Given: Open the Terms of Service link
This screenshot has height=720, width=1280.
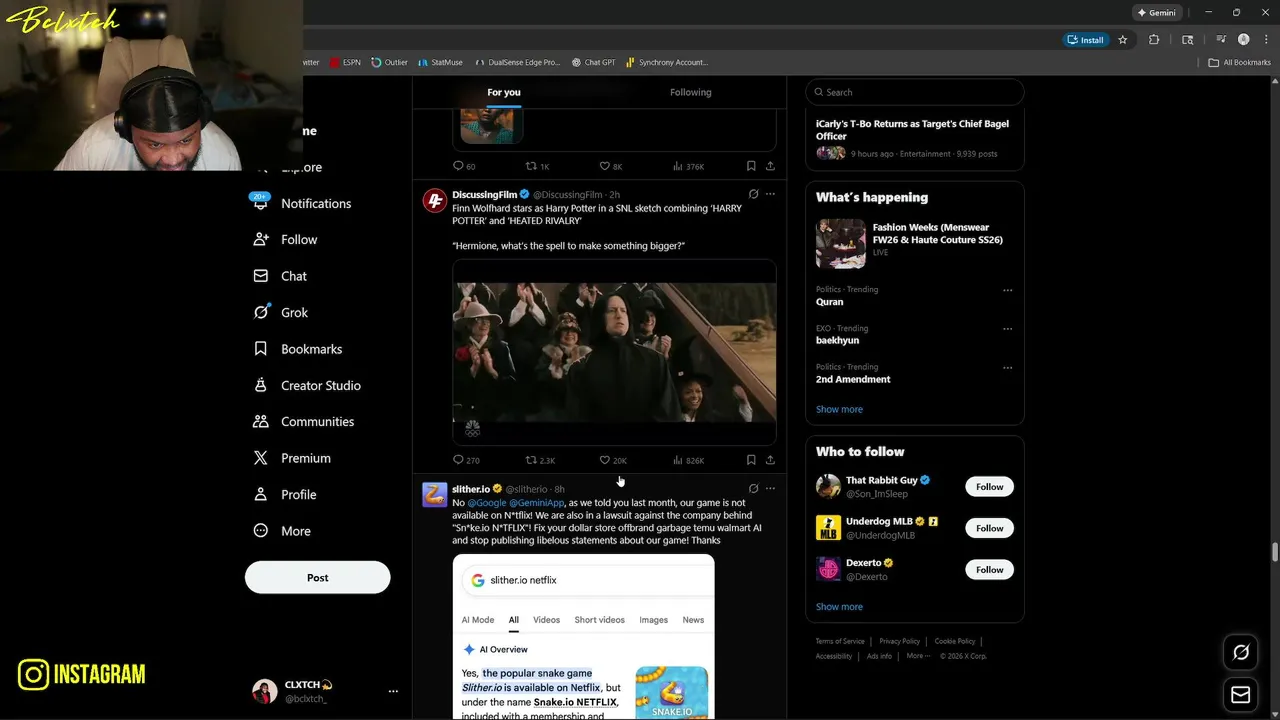Looking at the screenshot, I should pyautogui.click(x=840, y=641).
